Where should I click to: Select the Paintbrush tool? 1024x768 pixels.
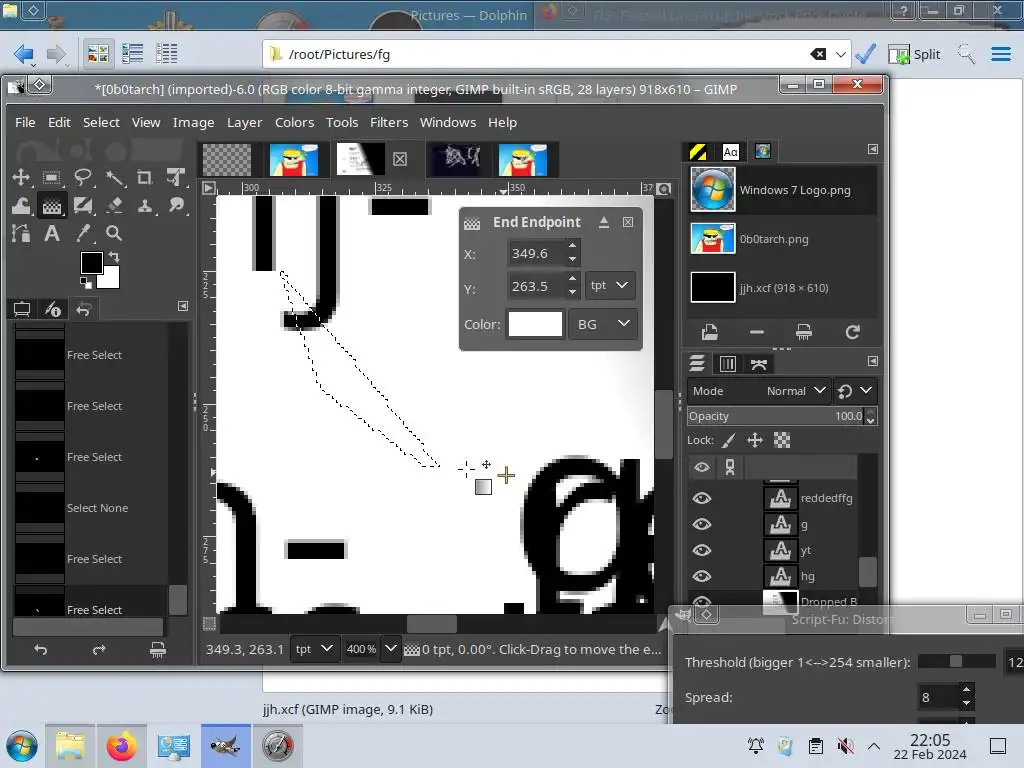click(x=83, y=206)
